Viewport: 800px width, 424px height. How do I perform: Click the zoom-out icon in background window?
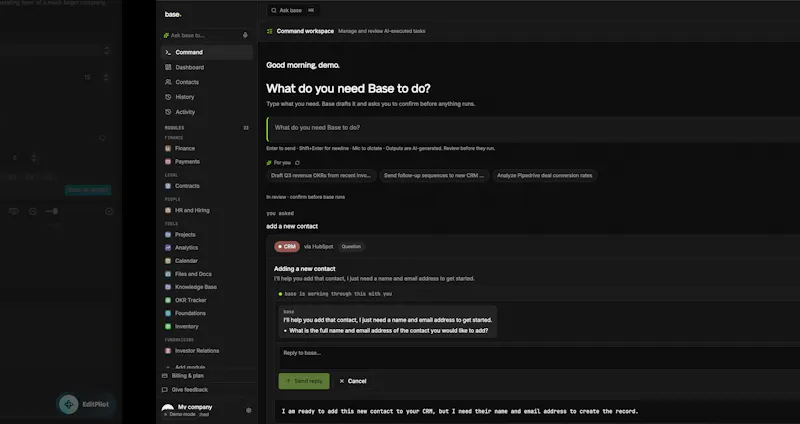point(33,211)
